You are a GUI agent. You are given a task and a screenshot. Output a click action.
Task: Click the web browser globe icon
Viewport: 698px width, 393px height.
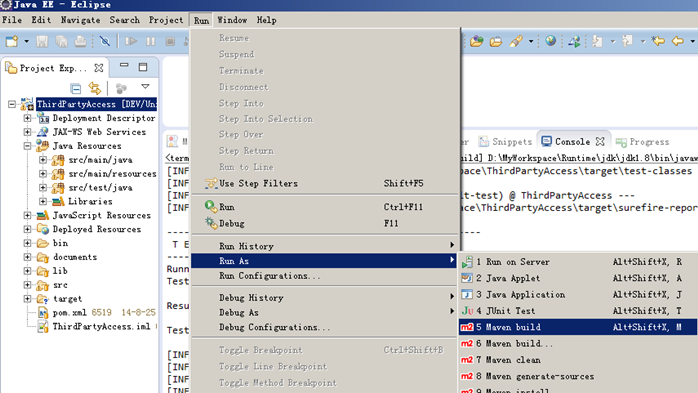[551, 41]
